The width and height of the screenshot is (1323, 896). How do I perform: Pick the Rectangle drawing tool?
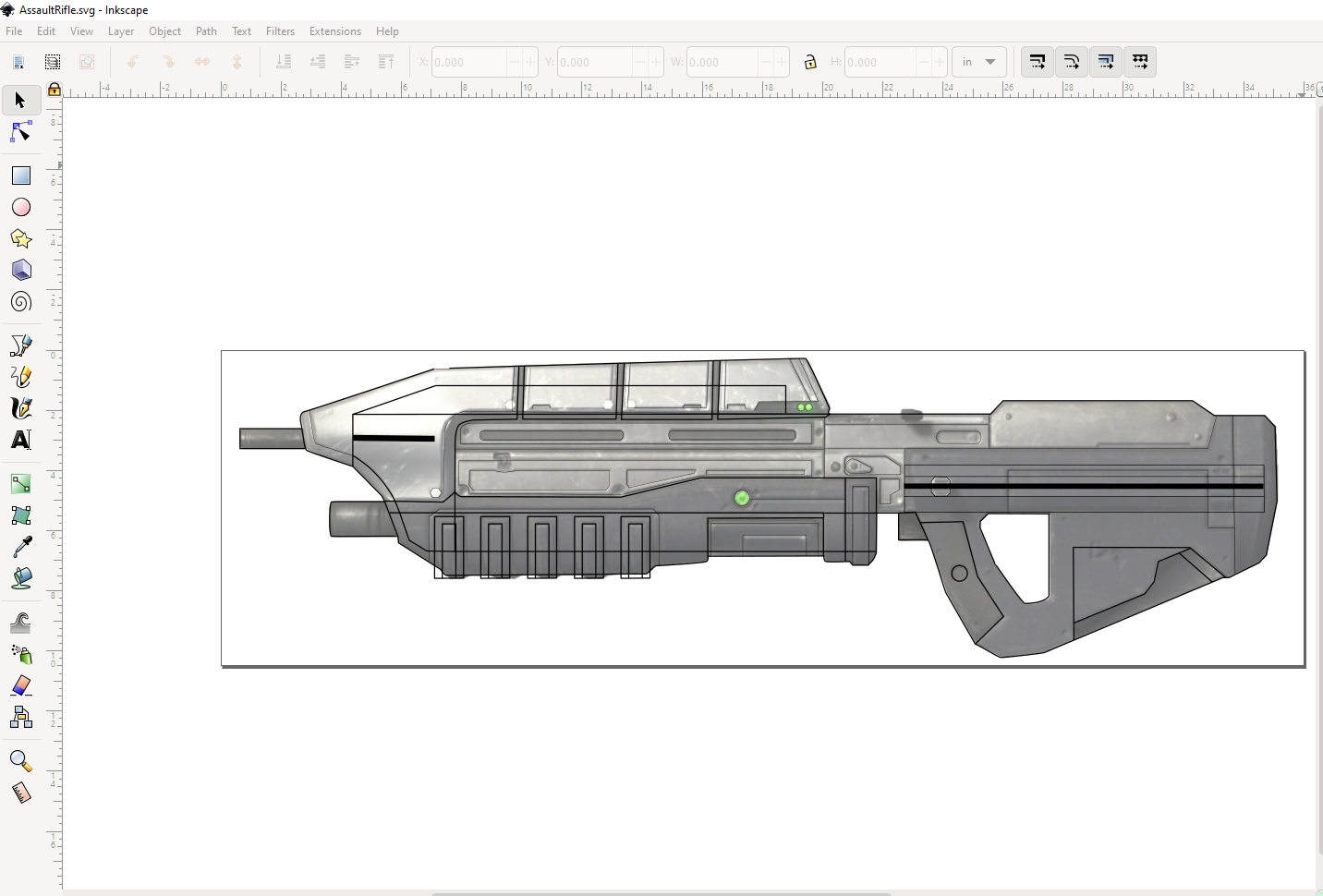[21, 176]
